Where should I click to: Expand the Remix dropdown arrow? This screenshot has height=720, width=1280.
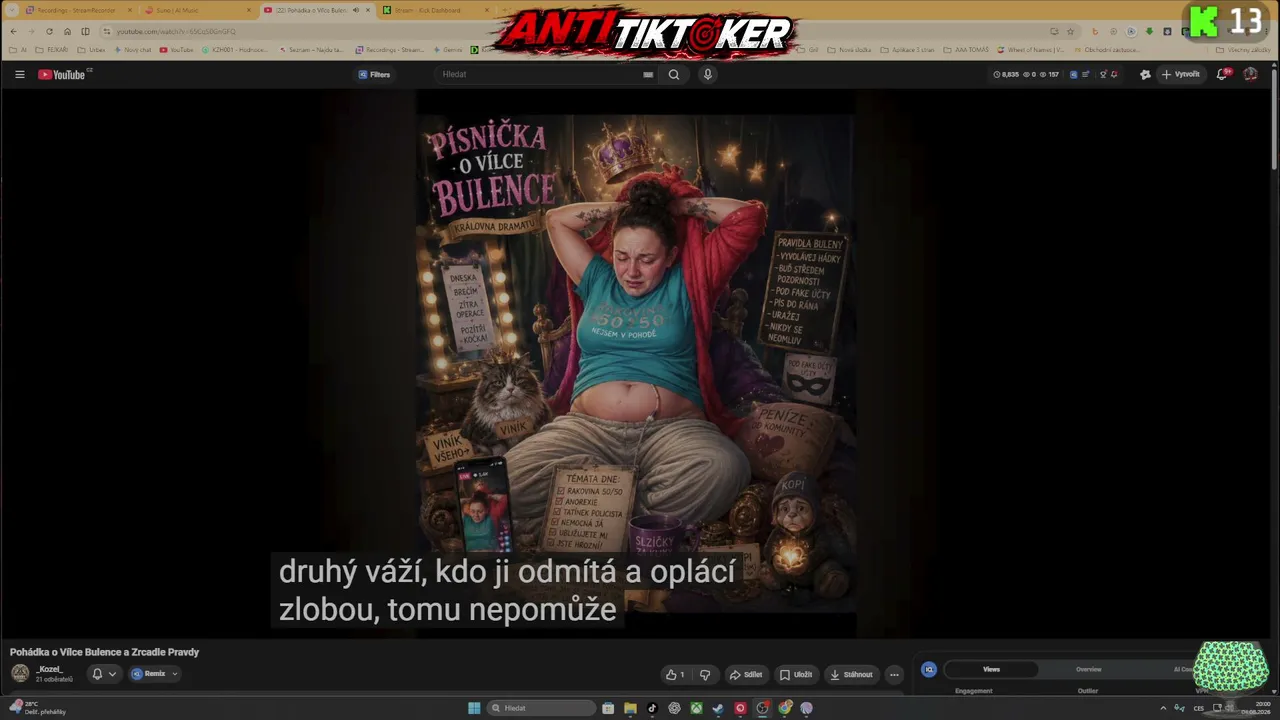[x=175, y=674]
